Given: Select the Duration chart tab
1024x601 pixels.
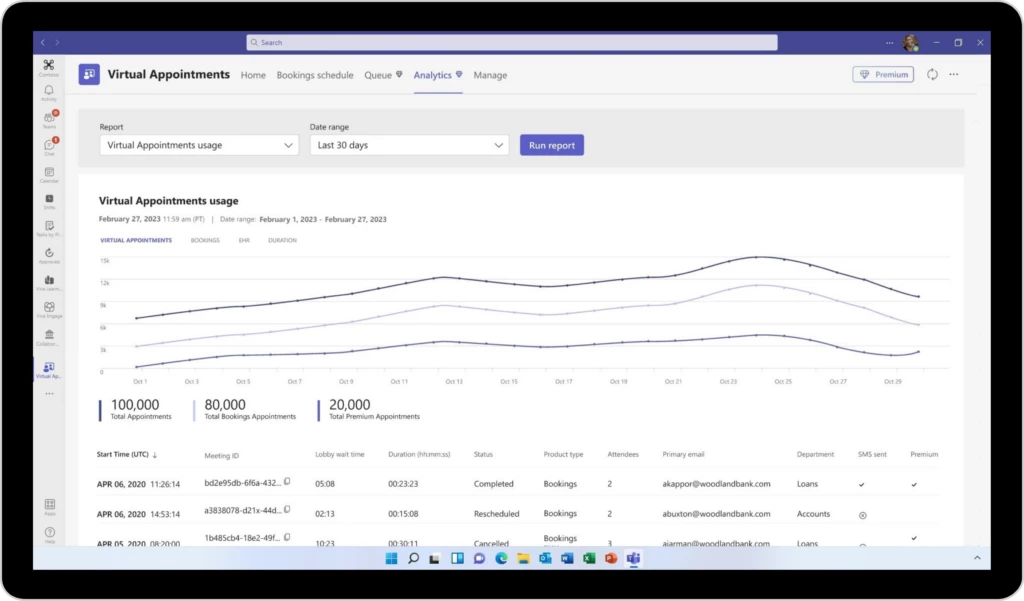Looking at the screenshot, I should click(x=282, y=240).
